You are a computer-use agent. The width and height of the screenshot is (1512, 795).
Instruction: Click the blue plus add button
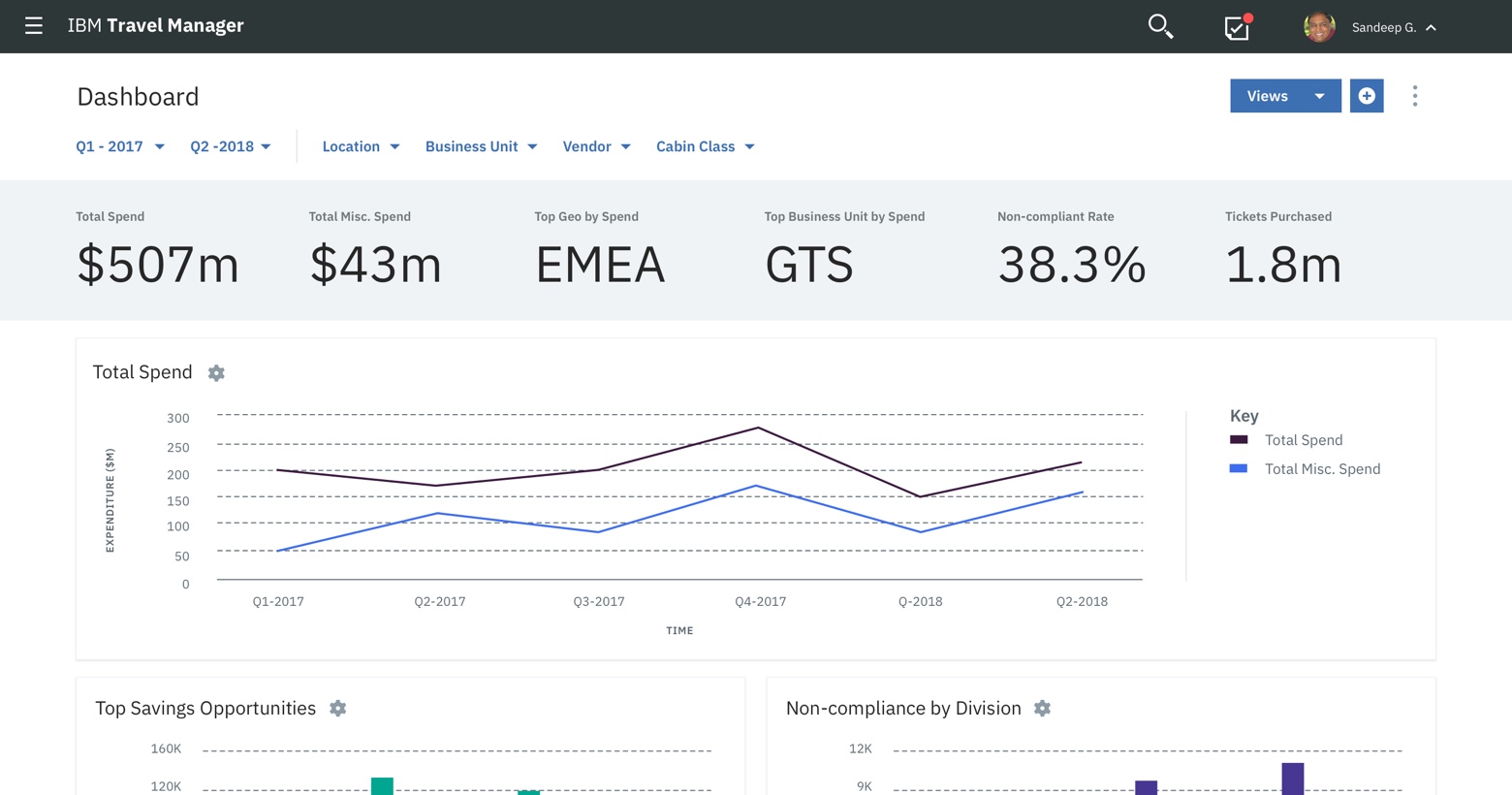(1367, 96)
